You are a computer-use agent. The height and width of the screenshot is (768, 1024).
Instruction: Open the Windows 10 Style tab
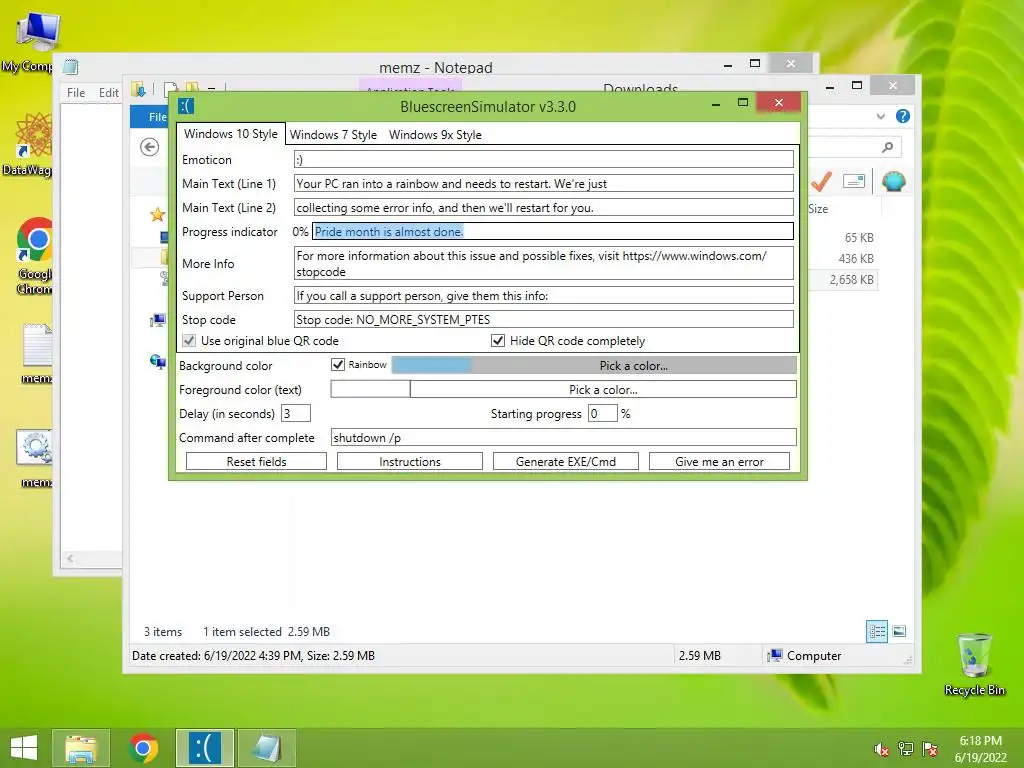(231, 134)
